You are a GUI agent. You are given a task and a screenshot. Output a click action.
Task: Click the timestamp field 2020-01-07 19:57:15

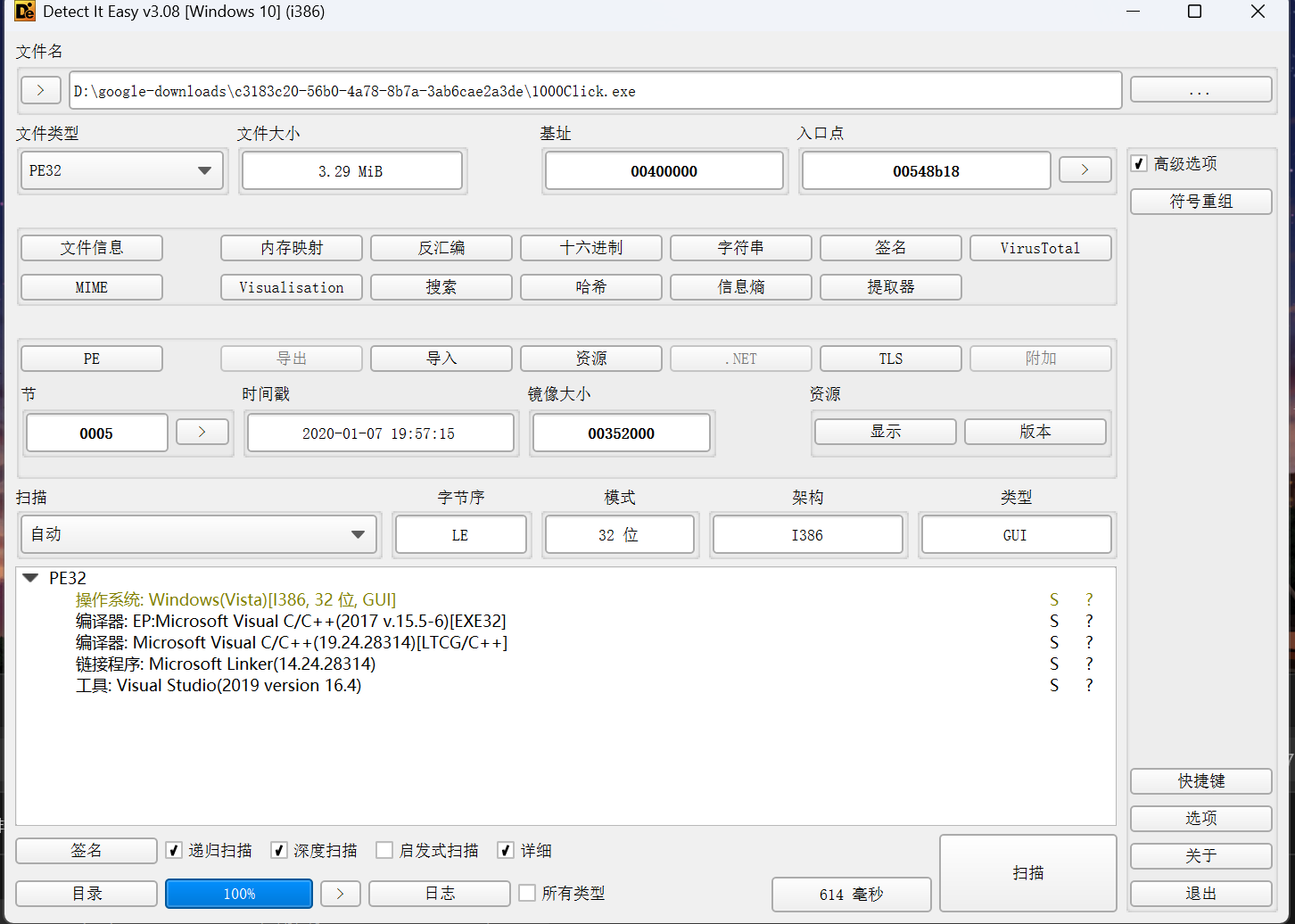pyautogui.click(x=380, y=433)
